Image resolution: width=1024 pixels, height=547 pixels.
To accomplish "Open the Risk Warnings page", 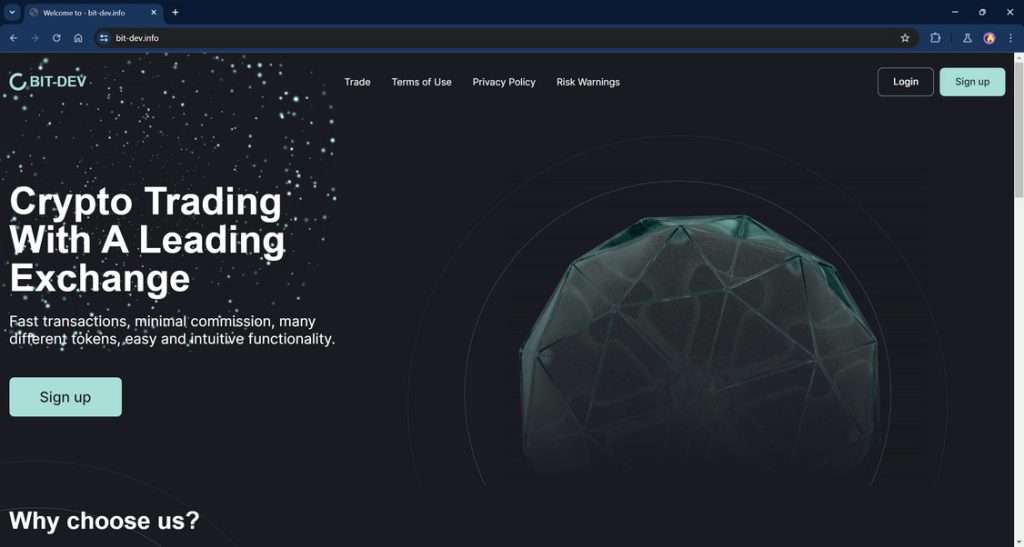I will pos(588,82).
